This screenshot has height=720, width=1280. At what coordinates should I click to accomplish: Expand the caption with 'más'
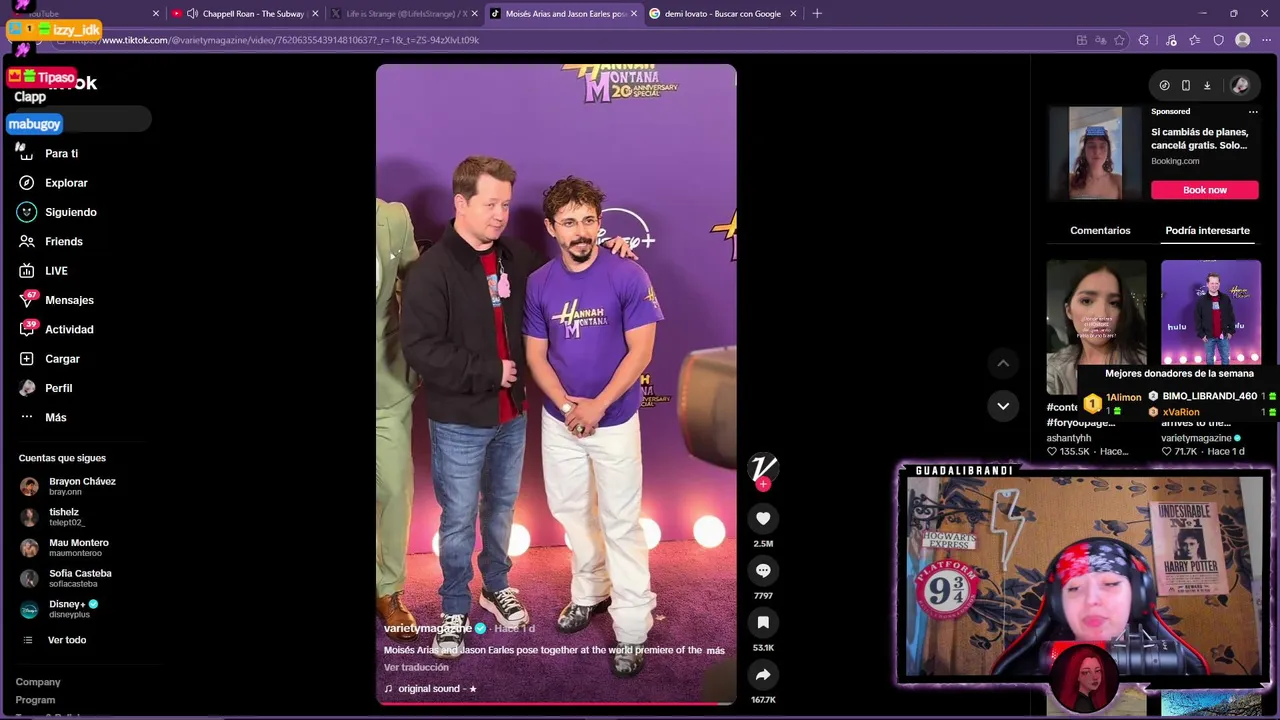coord(715,650)
